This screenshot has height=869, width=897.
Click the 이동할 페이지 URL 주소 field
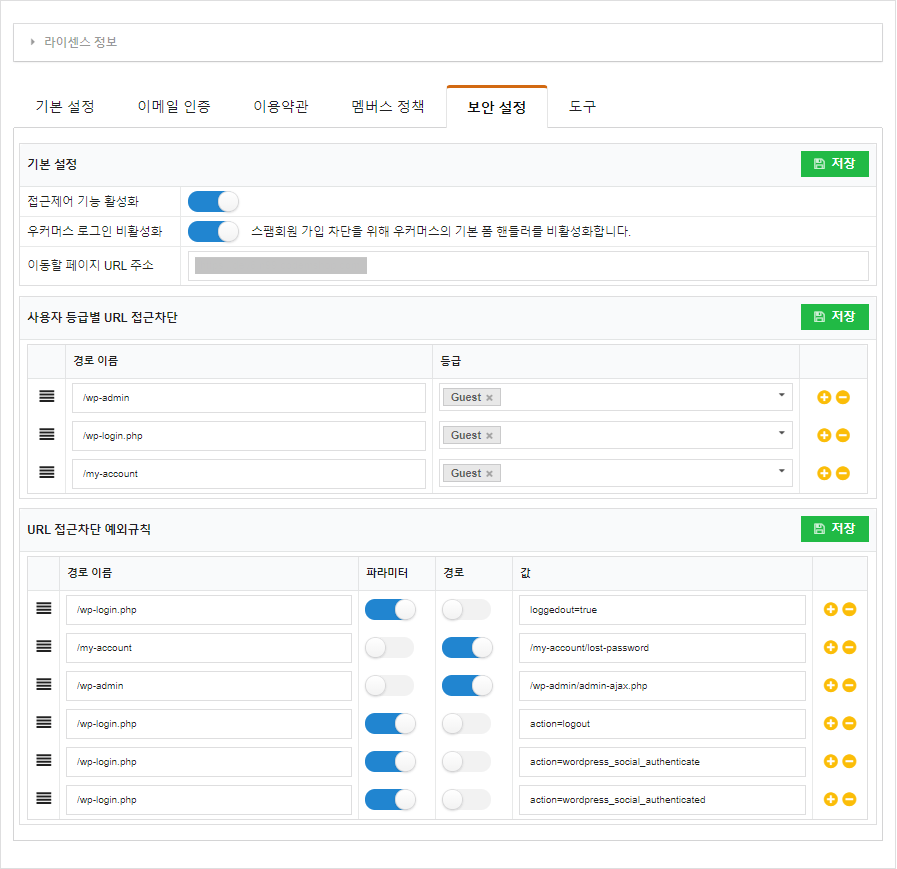tap(528, 265)
